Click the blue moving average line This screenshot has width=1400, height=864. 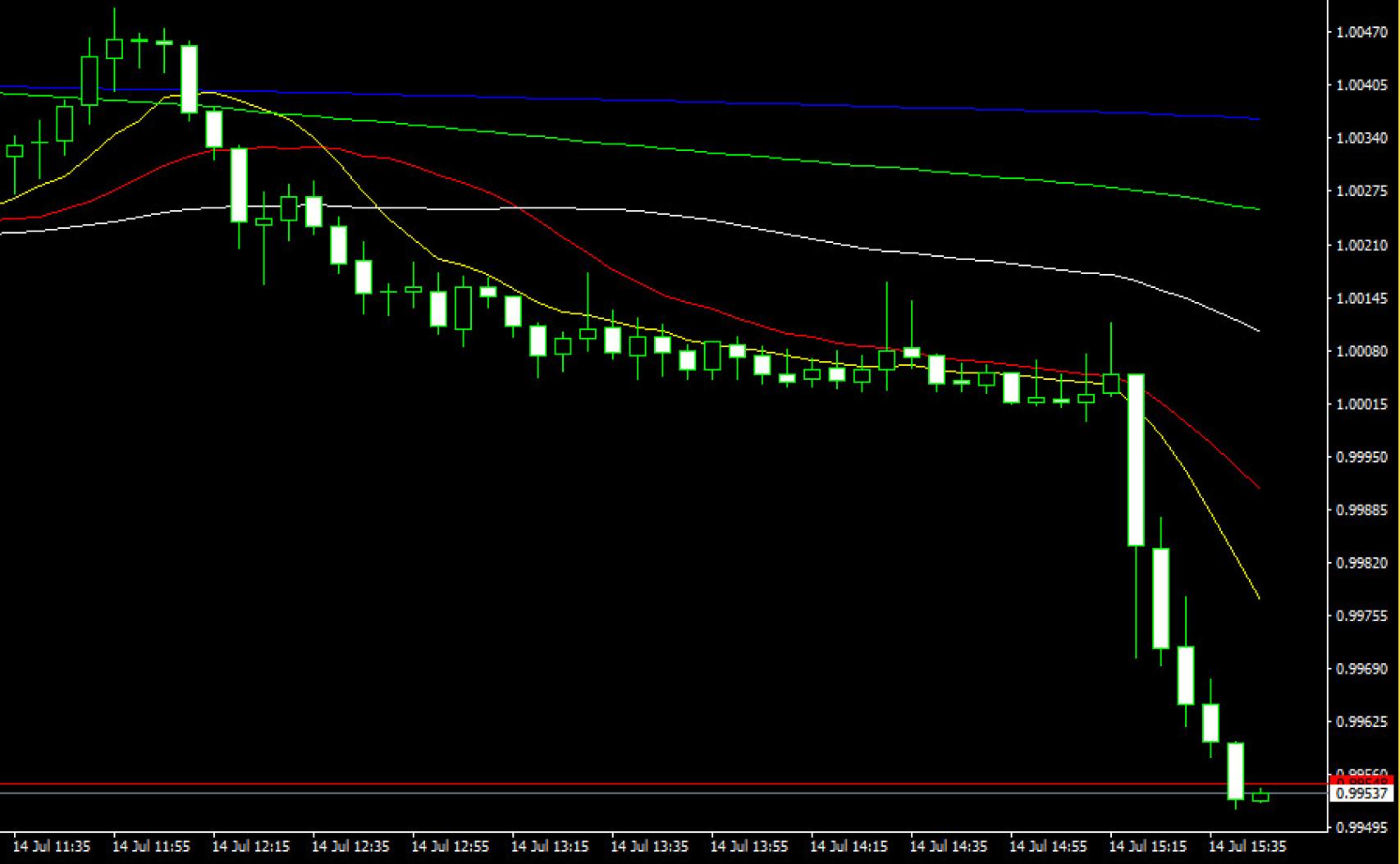[739, 102]
